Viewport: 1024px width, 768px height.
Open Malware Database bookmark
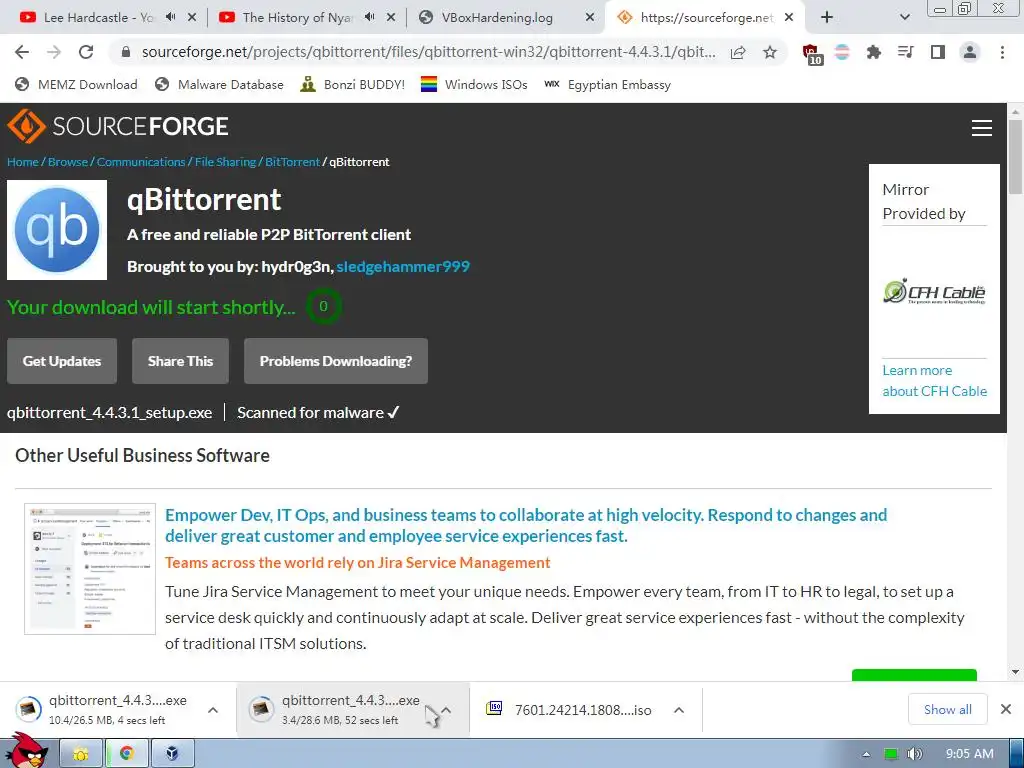219,84
